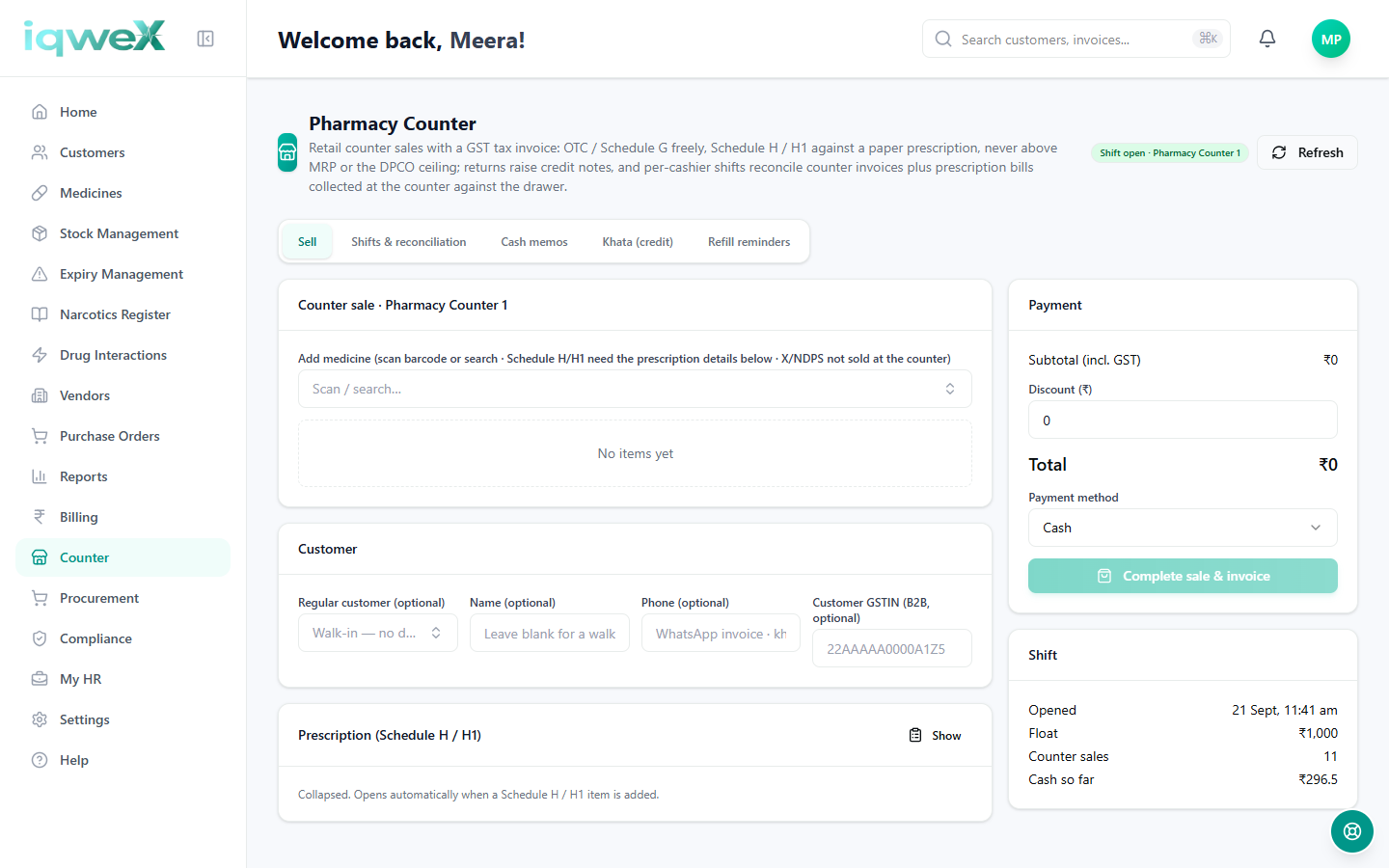The height and width of the screenshot is (868, 1389).
Task: Click the Shift open status badge
Action: [1170, 152]
